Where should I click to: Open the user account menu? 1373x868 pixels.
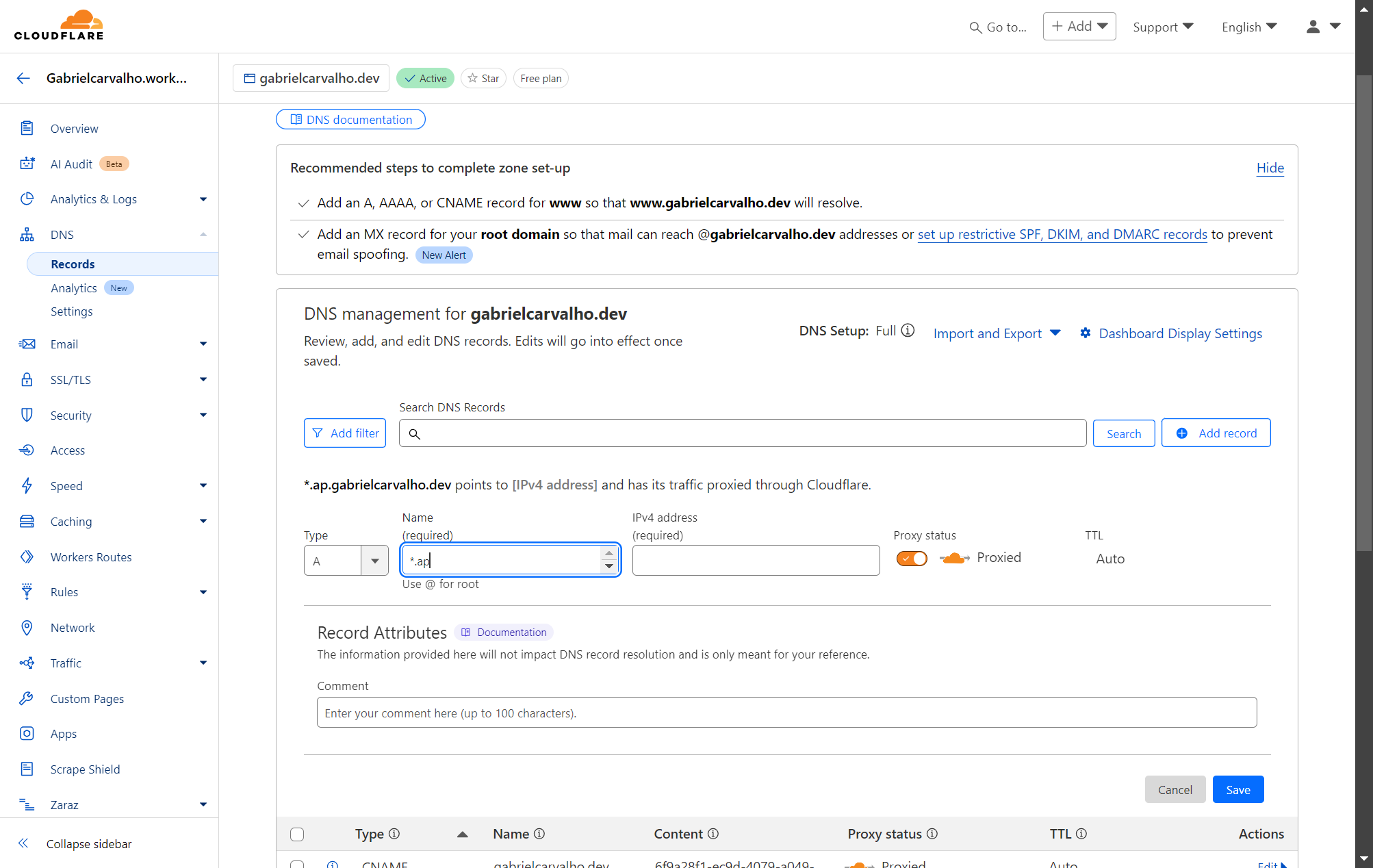1323,27
